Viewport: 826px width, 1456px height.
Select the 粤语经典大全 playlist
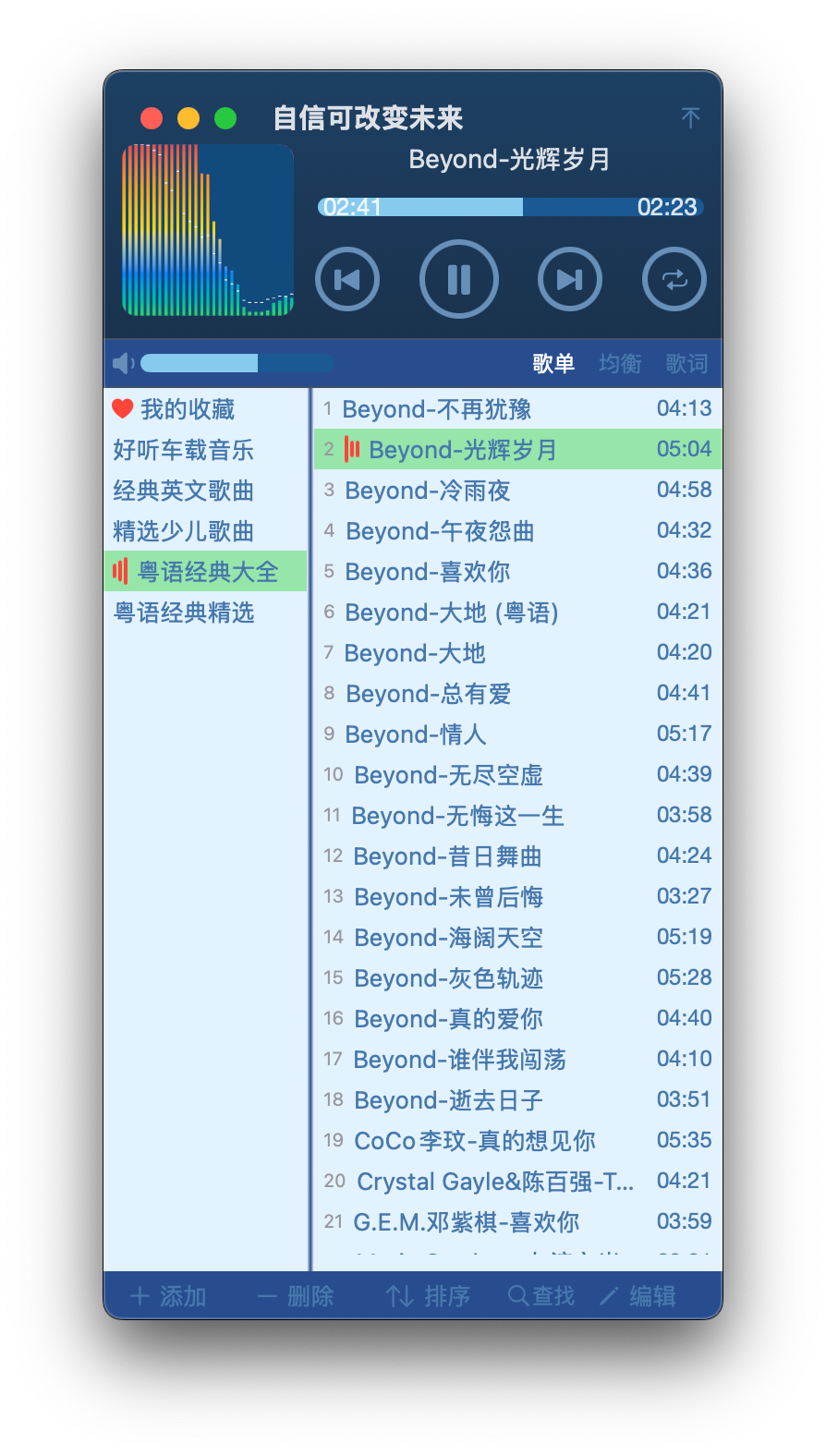point(205,571)
